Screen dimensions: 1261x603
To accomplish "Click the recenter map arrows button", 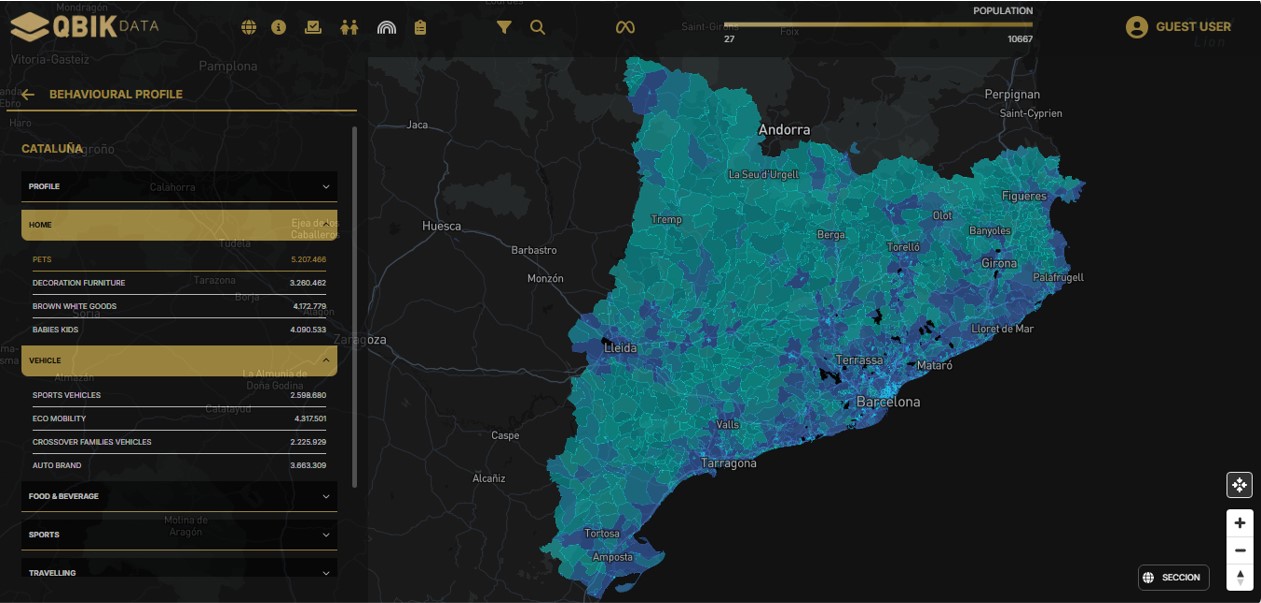I will pos(1239,485).
